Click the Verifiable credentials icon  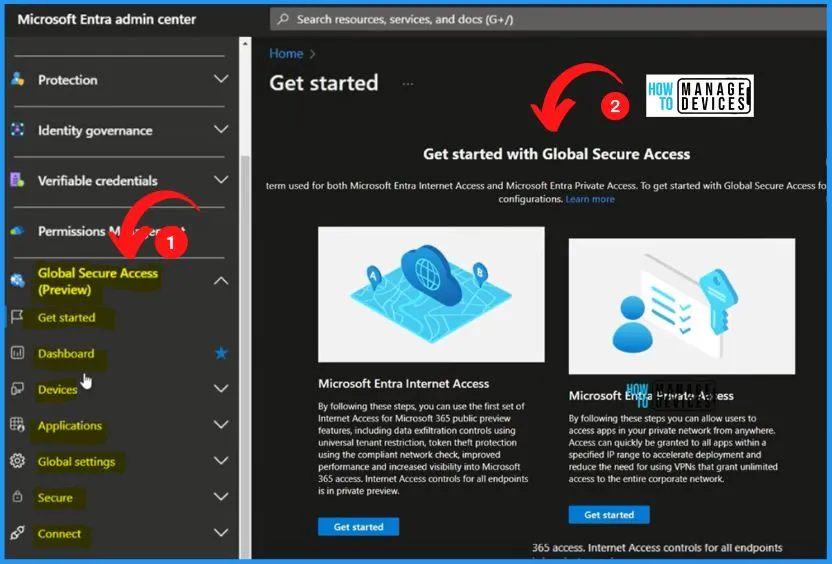click(18, 180)
